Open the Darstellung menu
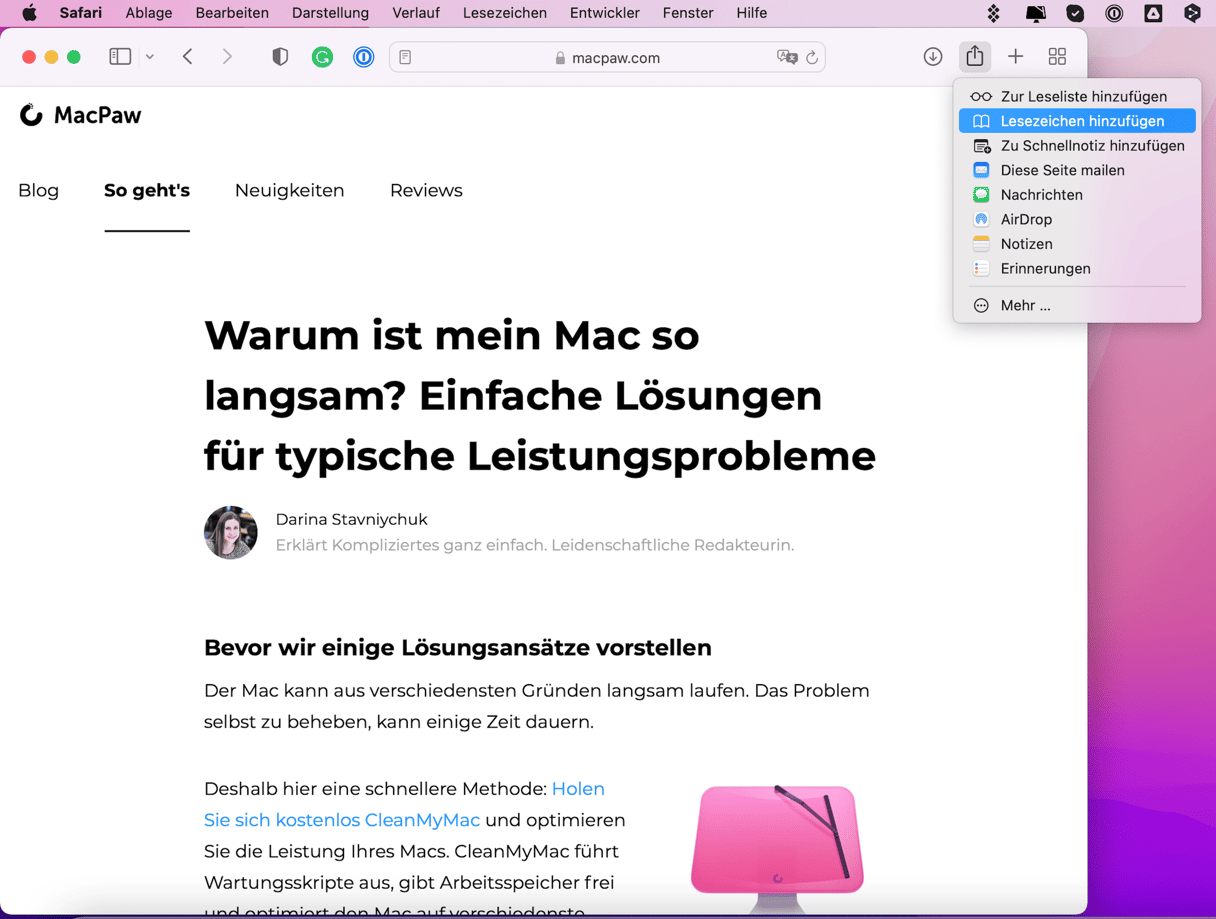Image resolution: width=1216 pixels, height=919 pixels. tap(330, 13)
